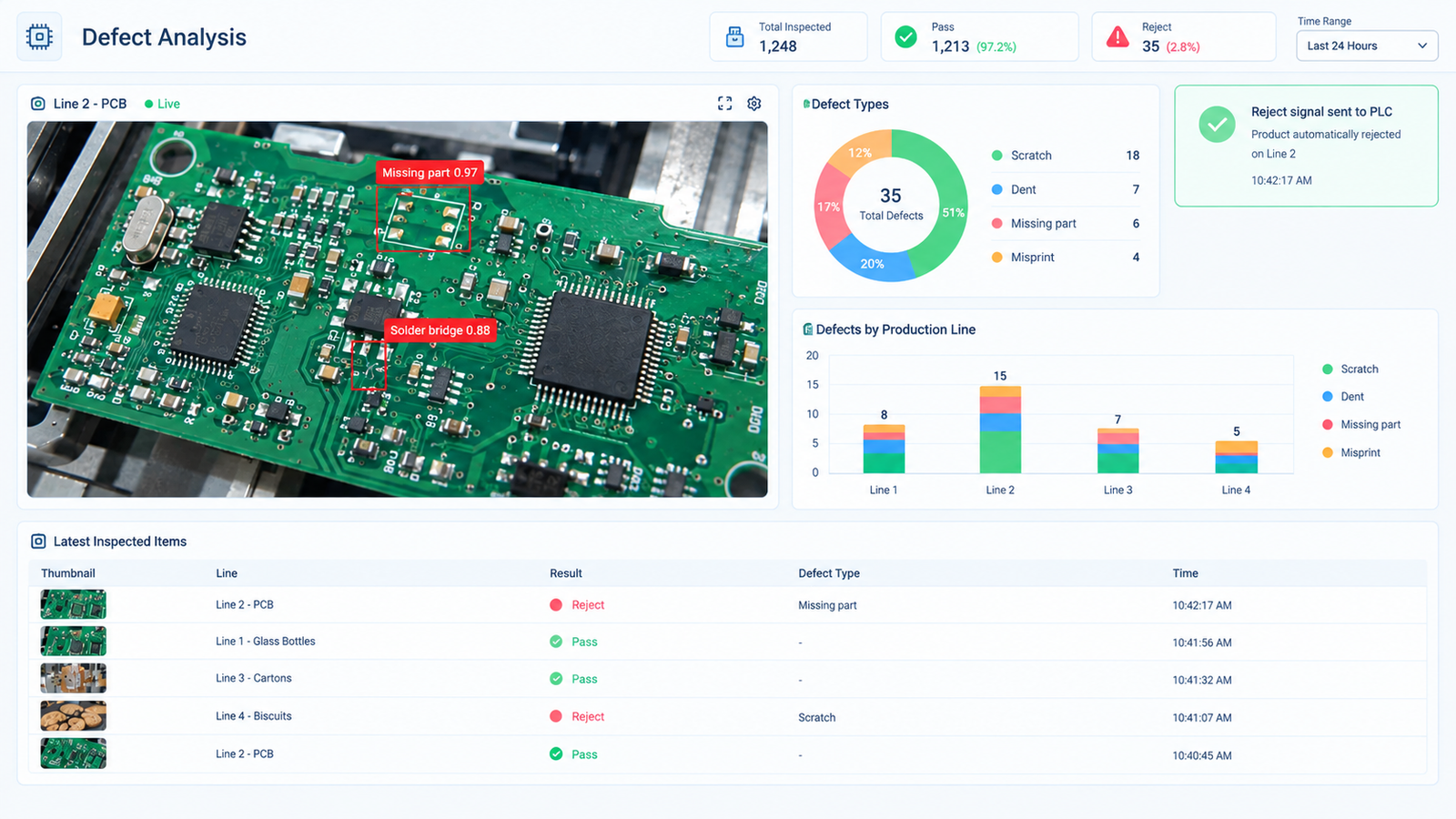Click the green Live status indicator
The image size is (1456, 819).
click(162, 104)
